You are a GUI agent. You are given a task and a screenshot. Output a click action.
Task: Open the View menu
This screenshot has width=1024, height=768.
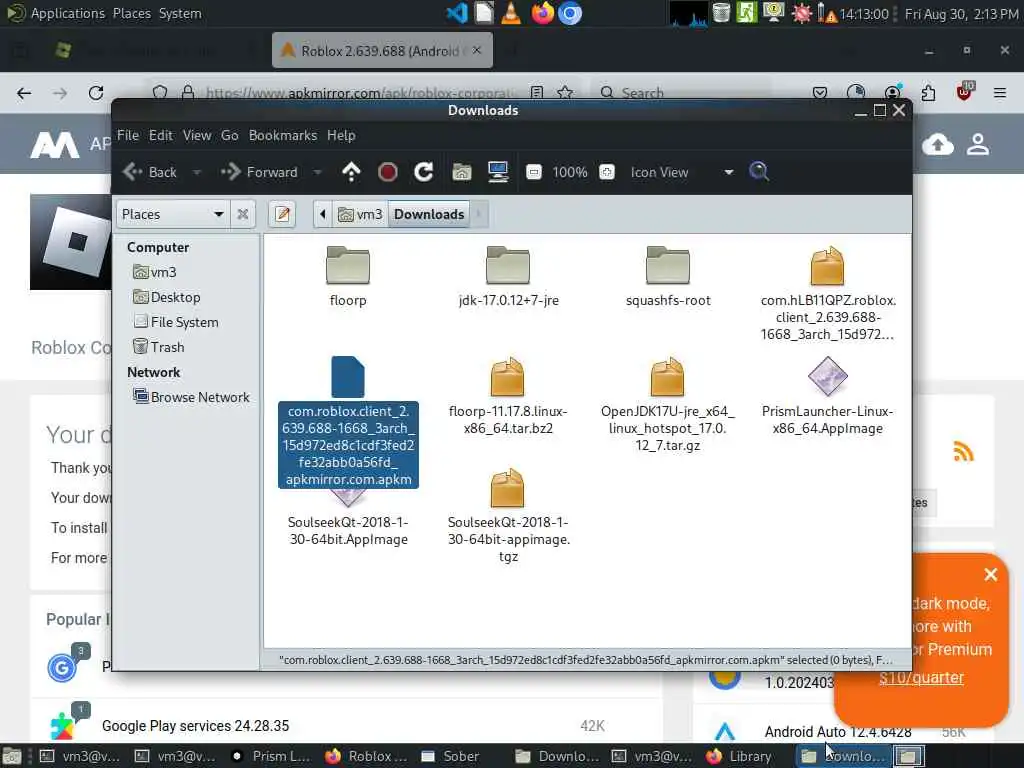tap(197, 135)
